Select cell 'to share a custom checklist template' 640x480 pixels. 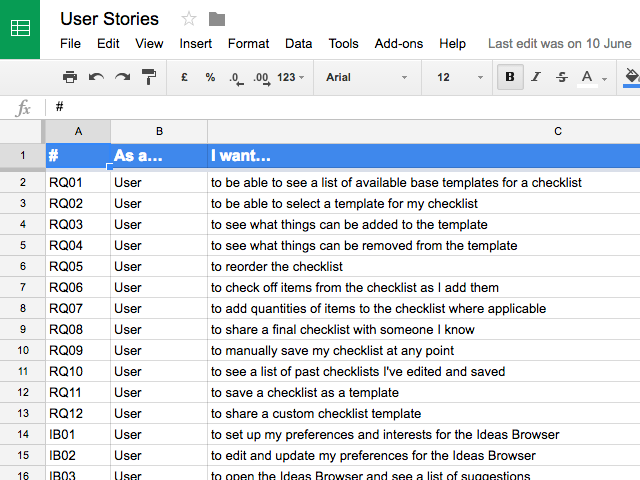[424, 413]
